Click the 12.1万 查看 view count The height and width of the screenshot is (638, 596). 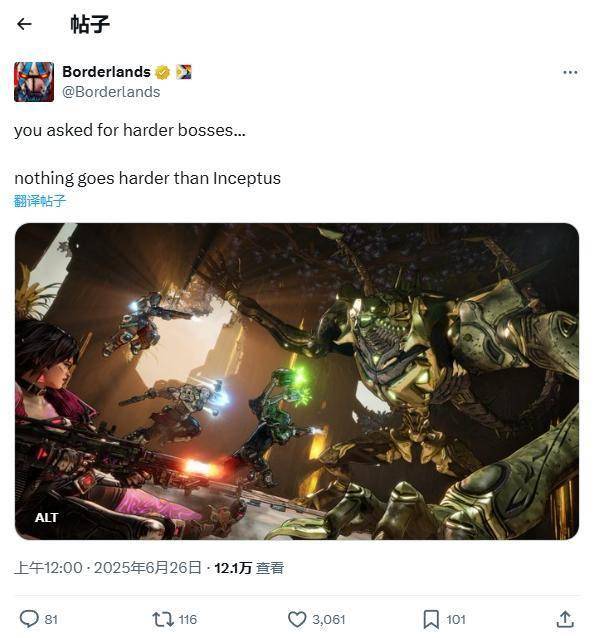click(249, 568)
